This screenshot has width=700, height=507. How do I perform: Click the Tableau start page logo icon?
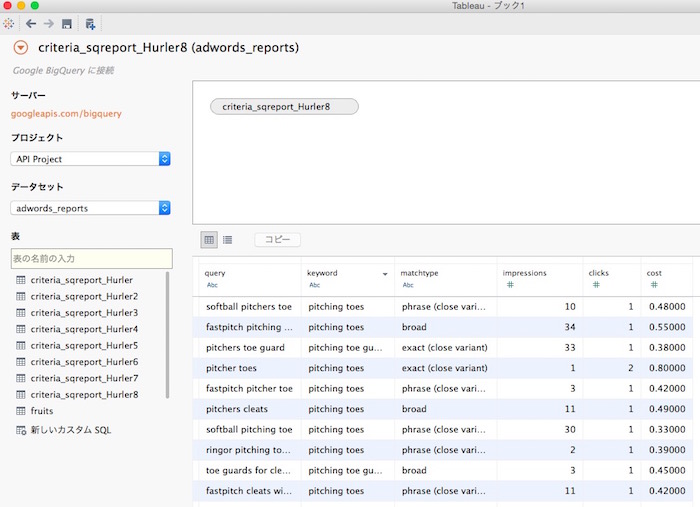pos(8,24)
